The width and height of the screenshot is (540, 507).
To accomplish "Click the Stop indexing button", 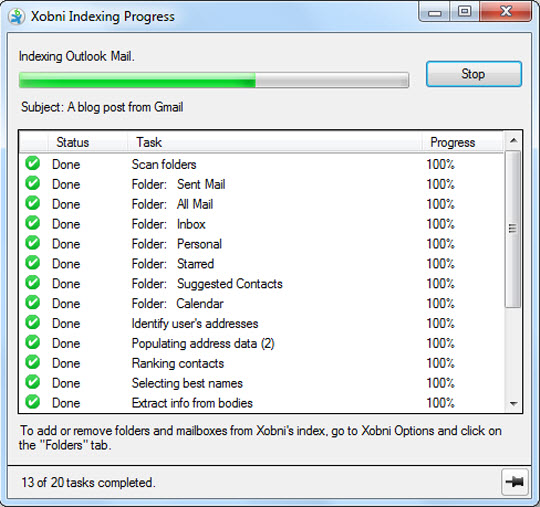I will click(x=474, y=74).
